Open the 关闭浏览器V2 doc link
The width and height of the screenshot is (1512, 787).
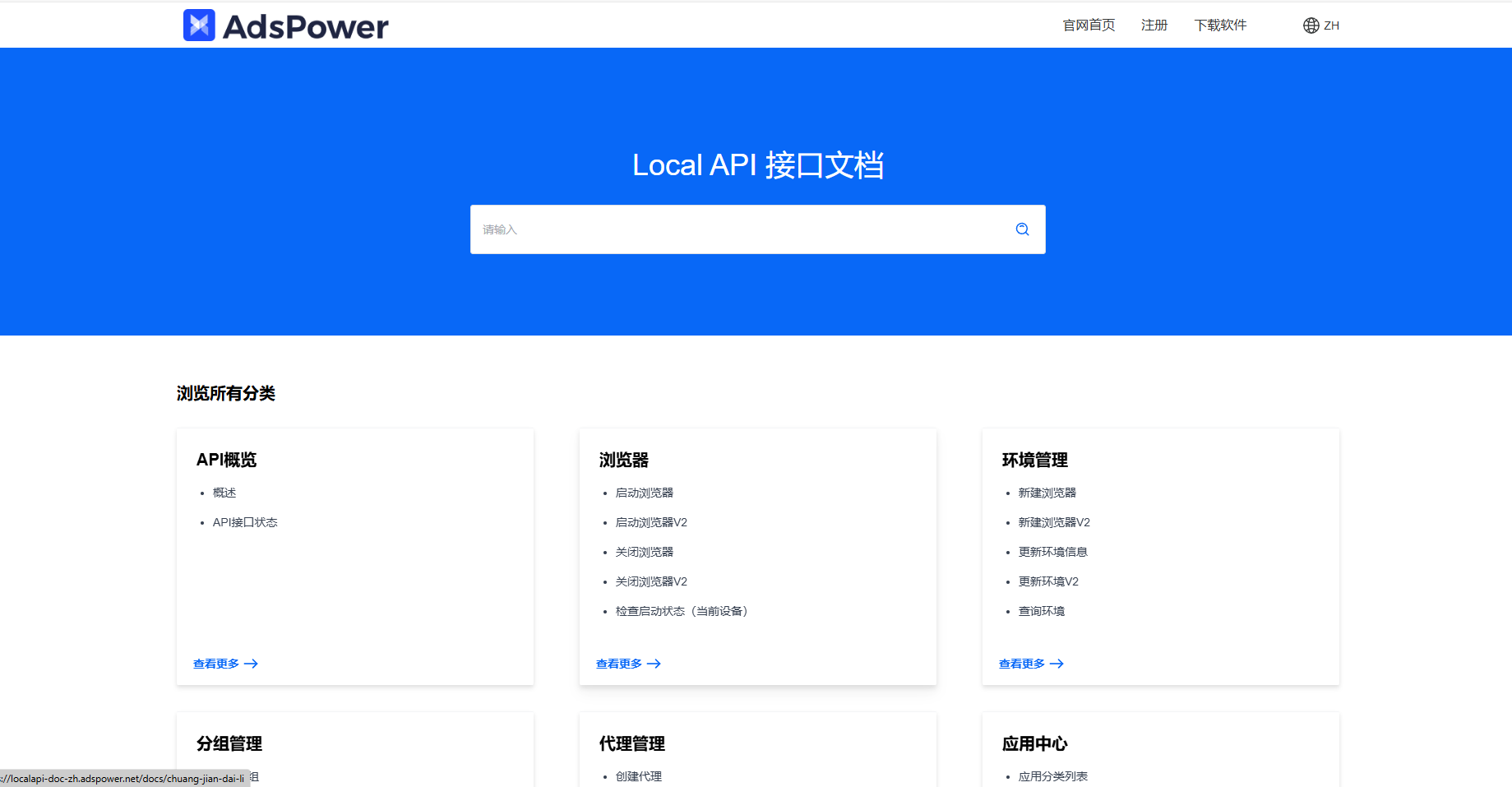(651, 581)
